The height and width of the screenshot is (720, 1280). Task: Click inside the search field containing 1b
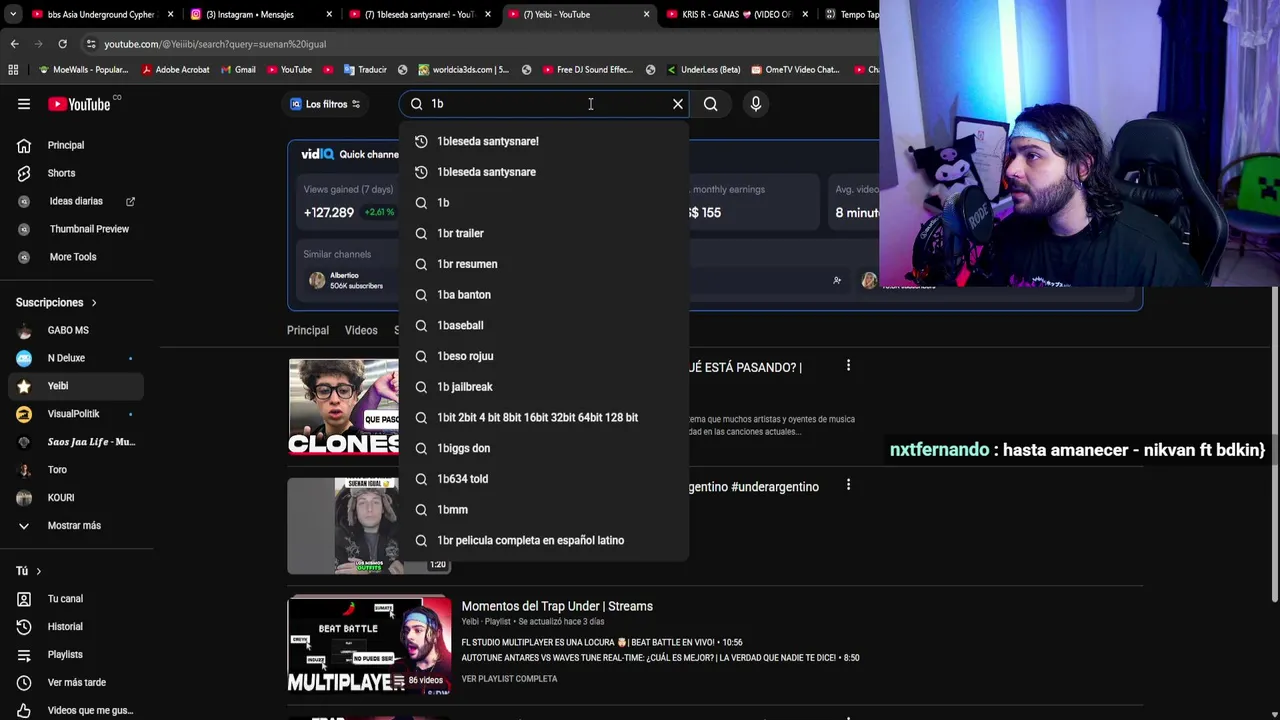[x=545, y=104]
